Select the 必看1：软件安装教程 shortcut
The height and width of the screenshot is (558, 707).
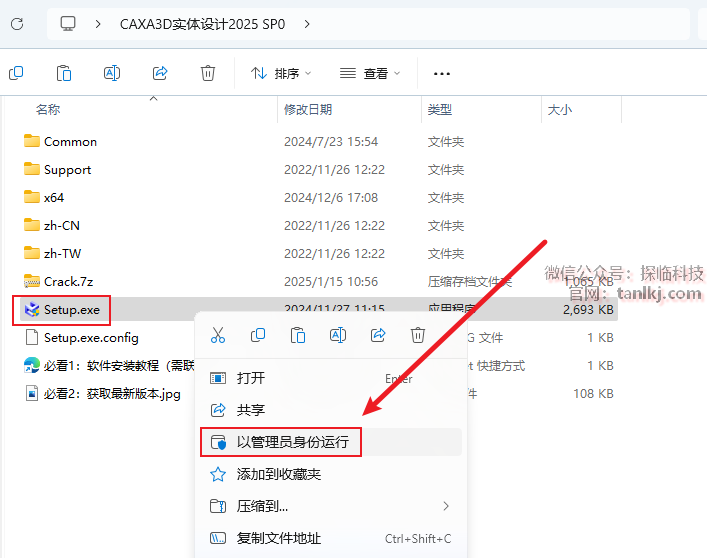point(119,366)
